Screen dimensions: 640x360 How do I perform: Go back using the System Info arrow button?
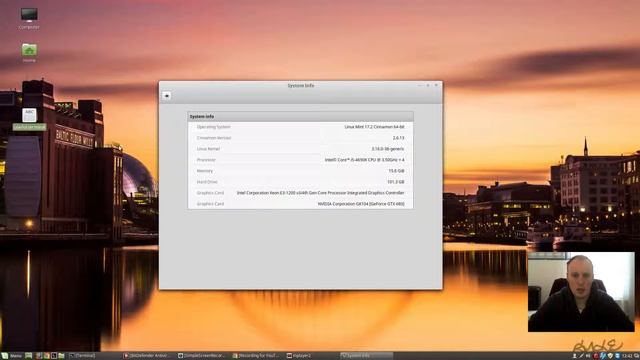[x=167, y=96]
